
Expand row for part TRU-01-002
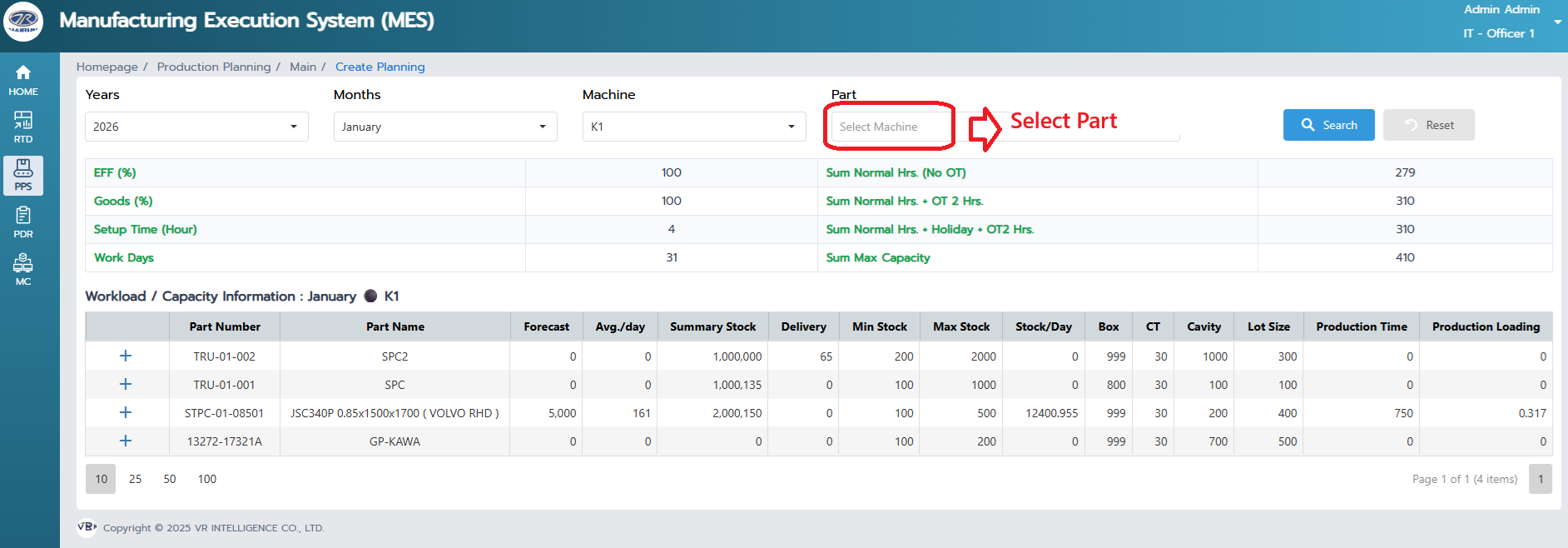(x=126, y=356)
